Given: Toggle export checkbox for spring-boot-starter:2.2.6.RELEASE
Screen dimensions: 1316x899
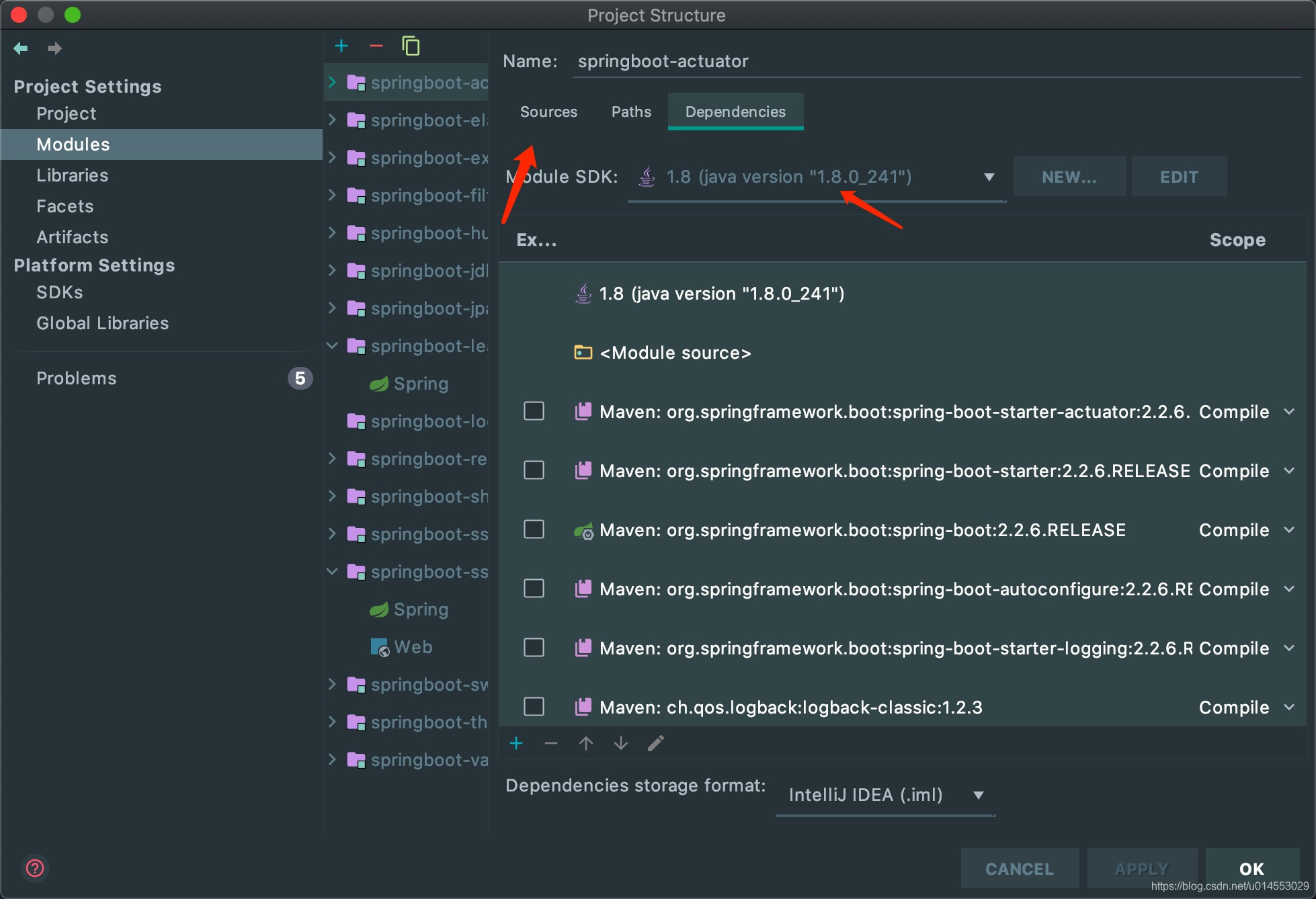Looking at the screenshot, I should tap(534, 470).
